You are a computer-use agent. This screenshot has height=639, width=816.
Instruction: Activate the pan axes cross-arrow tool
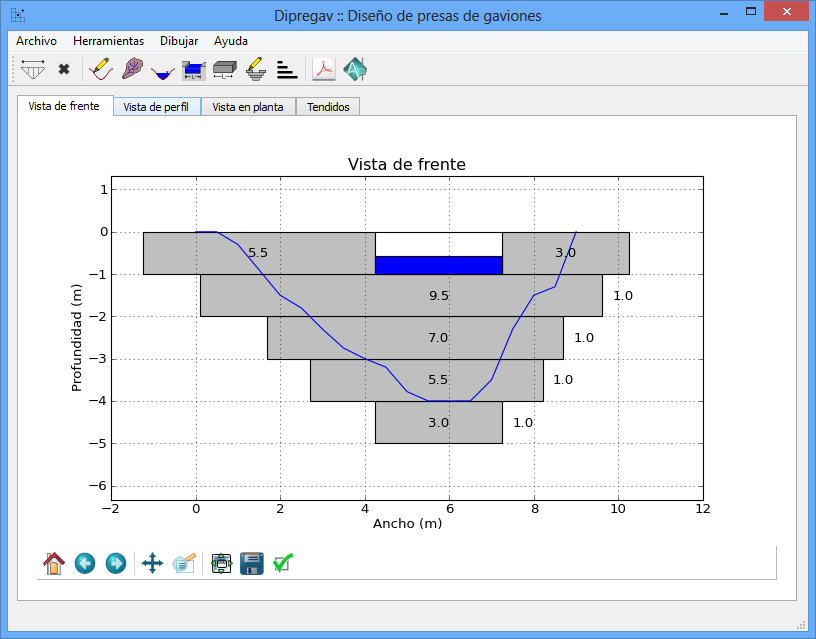(152, 564)
